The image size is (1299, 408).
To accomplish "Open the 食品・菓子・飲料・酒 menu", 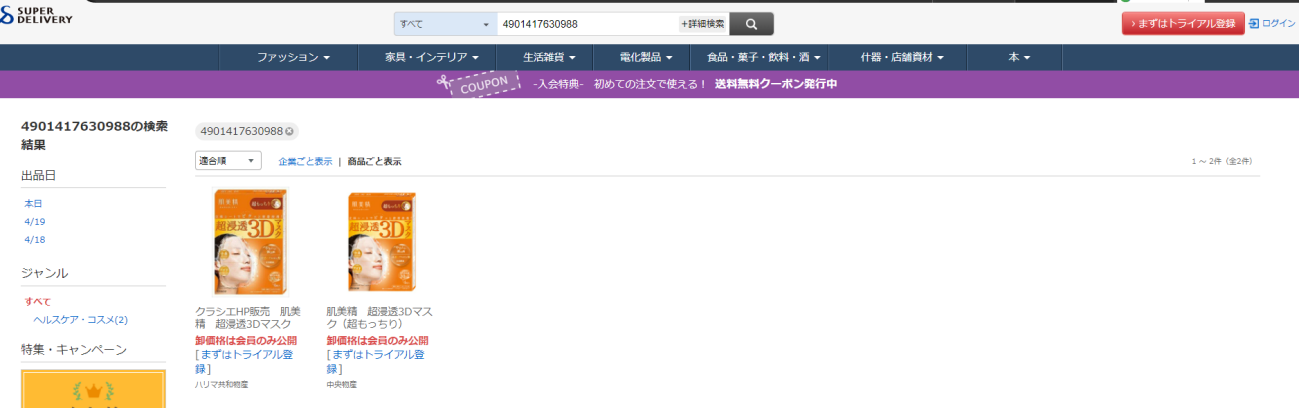I will click(x=763, y=58).
